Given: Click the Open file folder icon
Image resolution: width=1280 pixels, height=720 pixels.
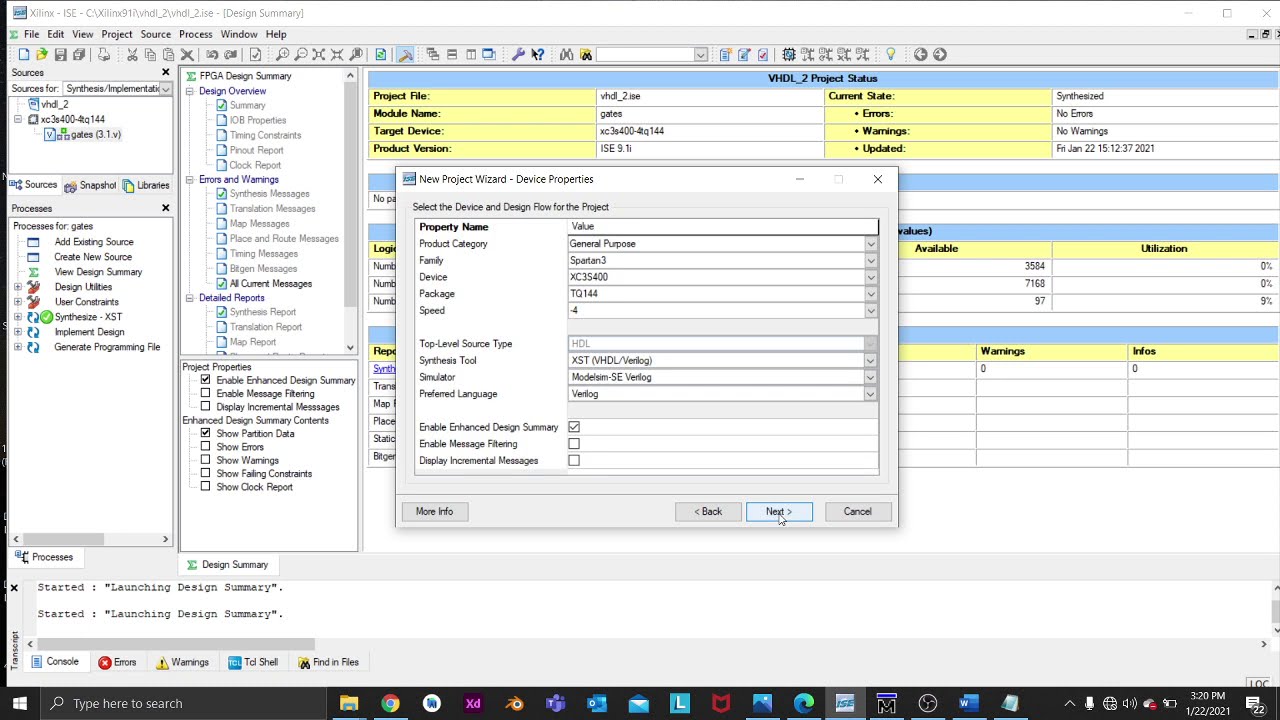Looking at the screenshot, I should (x=41, y=54).
